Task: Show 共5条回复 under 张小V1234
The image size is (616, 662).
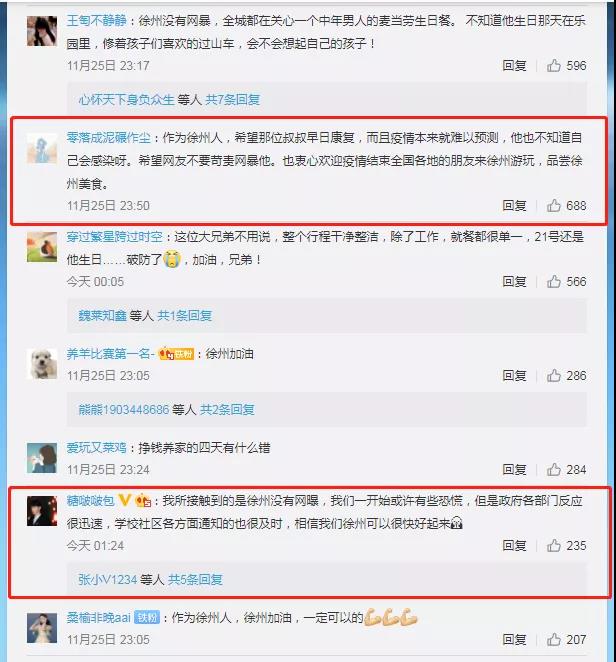Action: pos(195,579)
